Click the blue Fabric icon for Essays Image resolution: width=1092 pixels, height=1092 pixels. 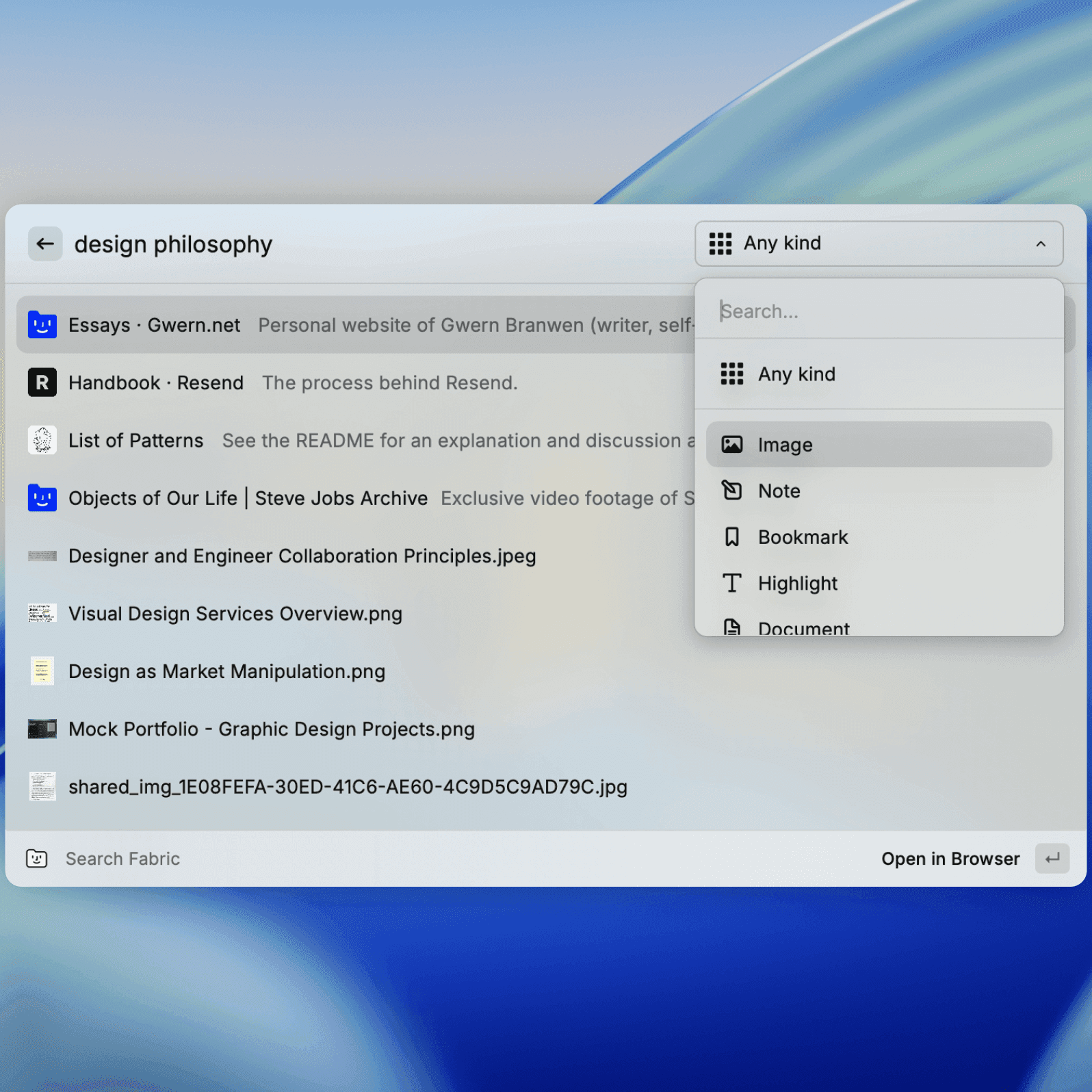tap(42, 324)
